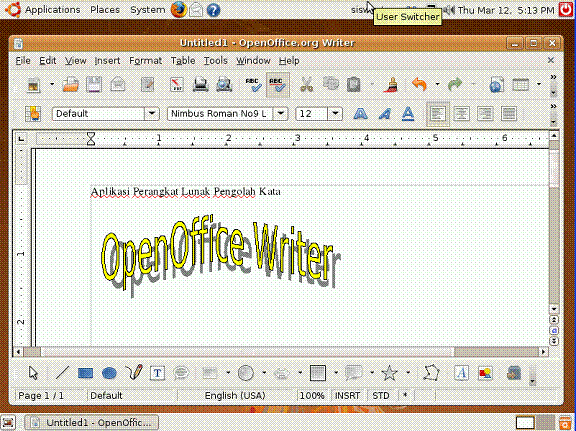Viewport: 576px width, 431px height.
Task: Expand the standard toolbar overflow chevron
Action: [x=553, y=77]
